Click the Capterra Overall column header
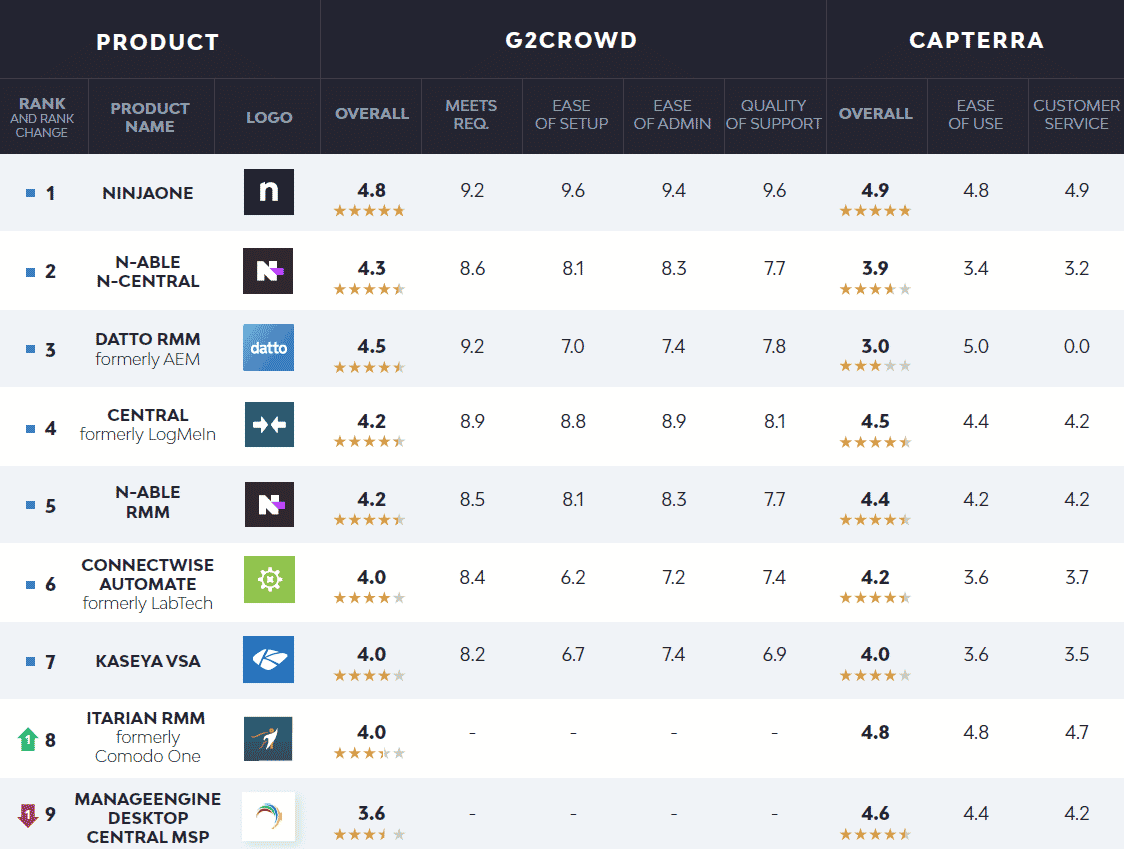 click(x=876, y=114)
